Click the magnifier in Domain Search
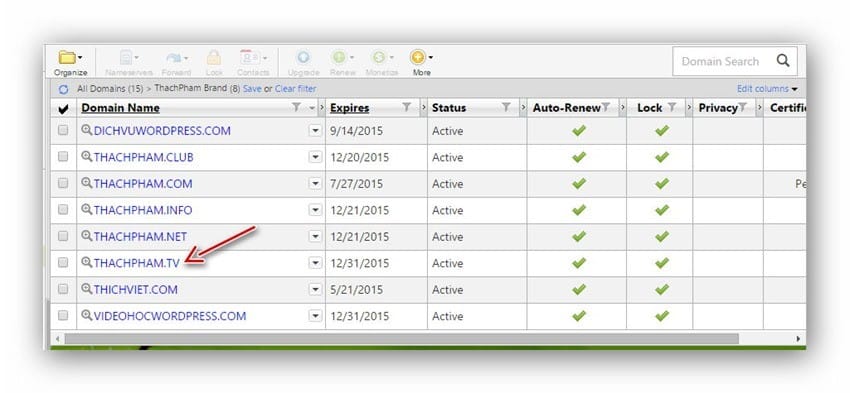The width and height of the screenshot is (850, 393). [783, 61]
